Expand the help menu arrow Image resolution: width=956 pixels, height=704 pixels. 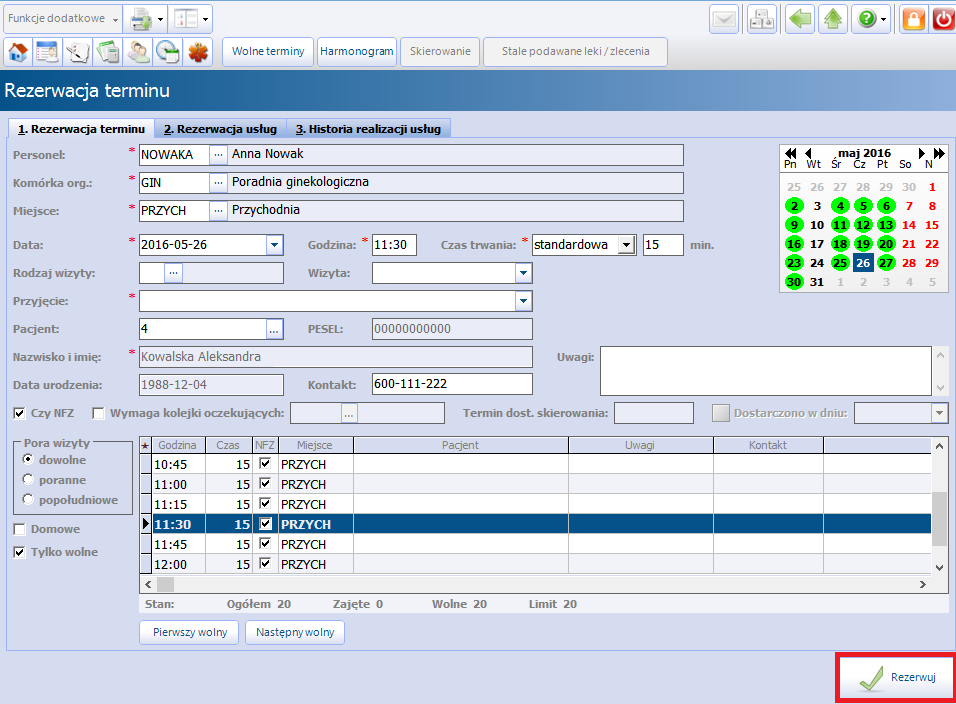point(883,20)
